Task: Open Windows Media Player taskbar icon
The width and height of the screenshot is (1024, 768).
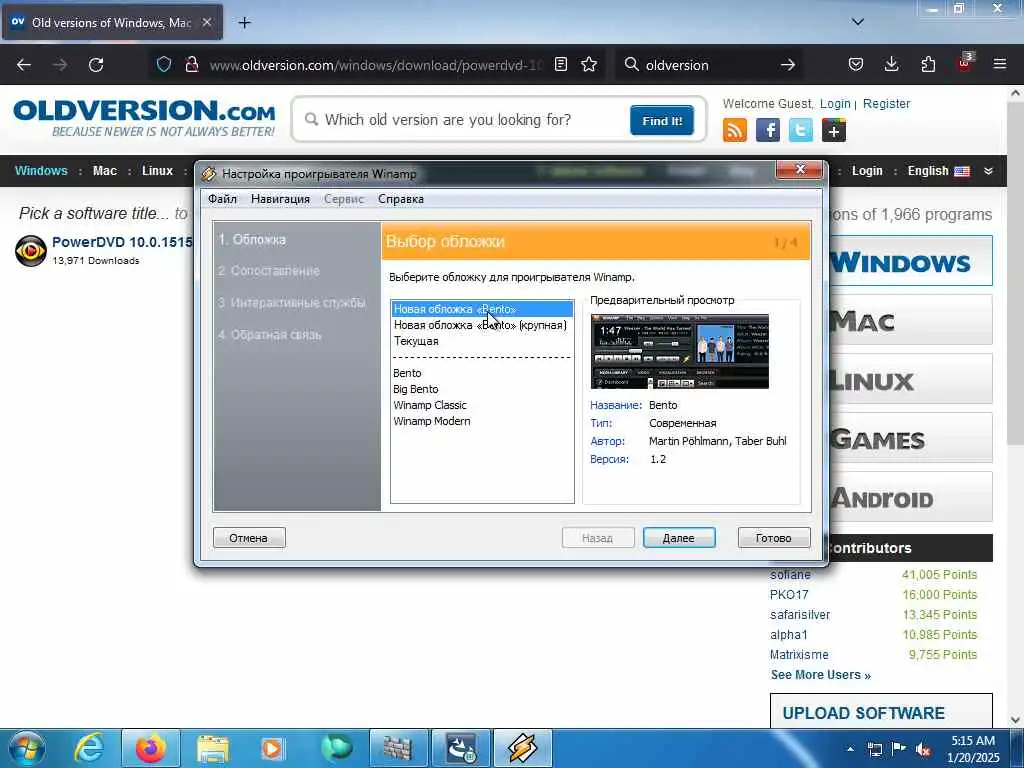Action: [272, 748]
